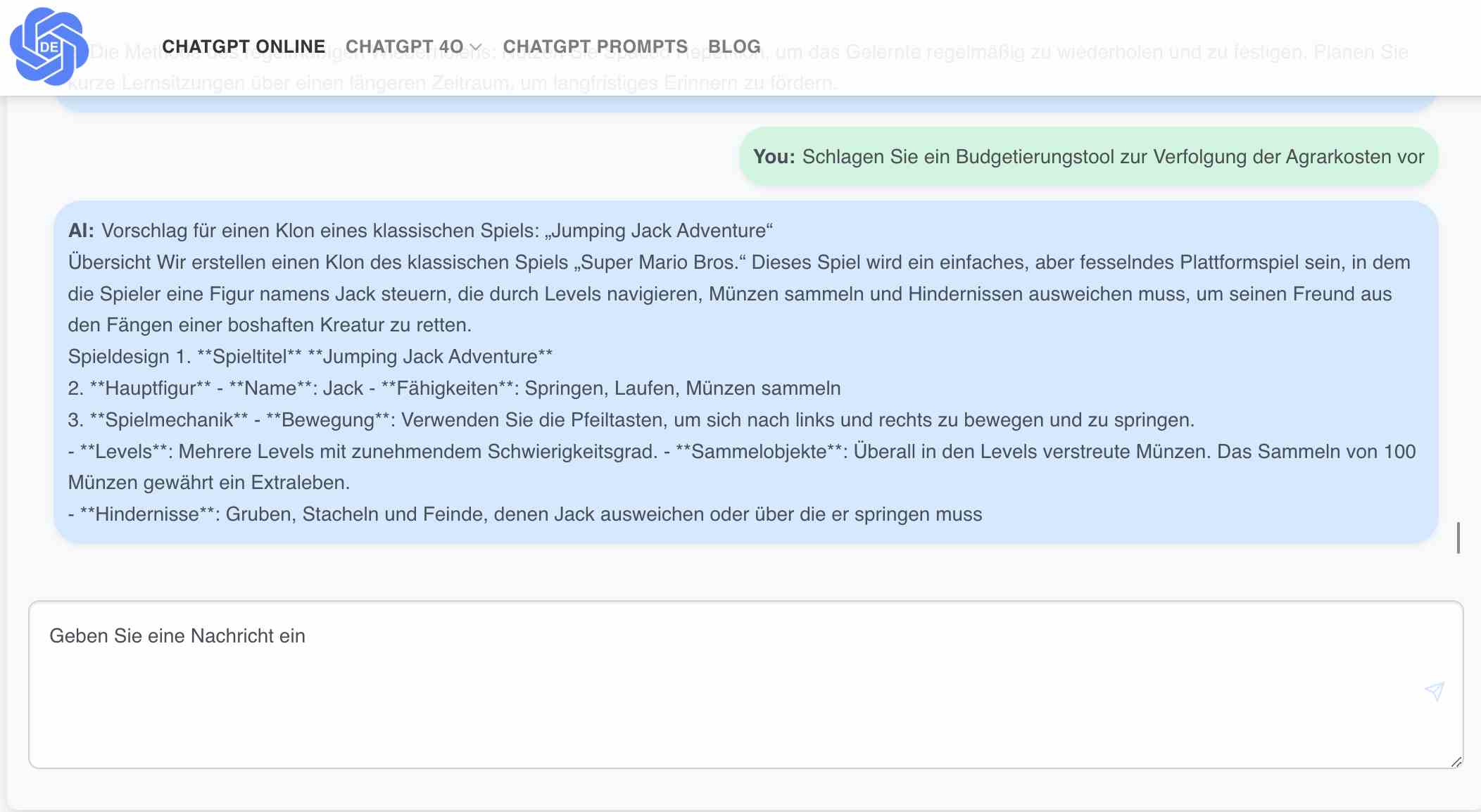Viewport: 1481px width, 812px height.
Task: Click the chat scrollbar thumb
Action: (x=1458, y=538)
